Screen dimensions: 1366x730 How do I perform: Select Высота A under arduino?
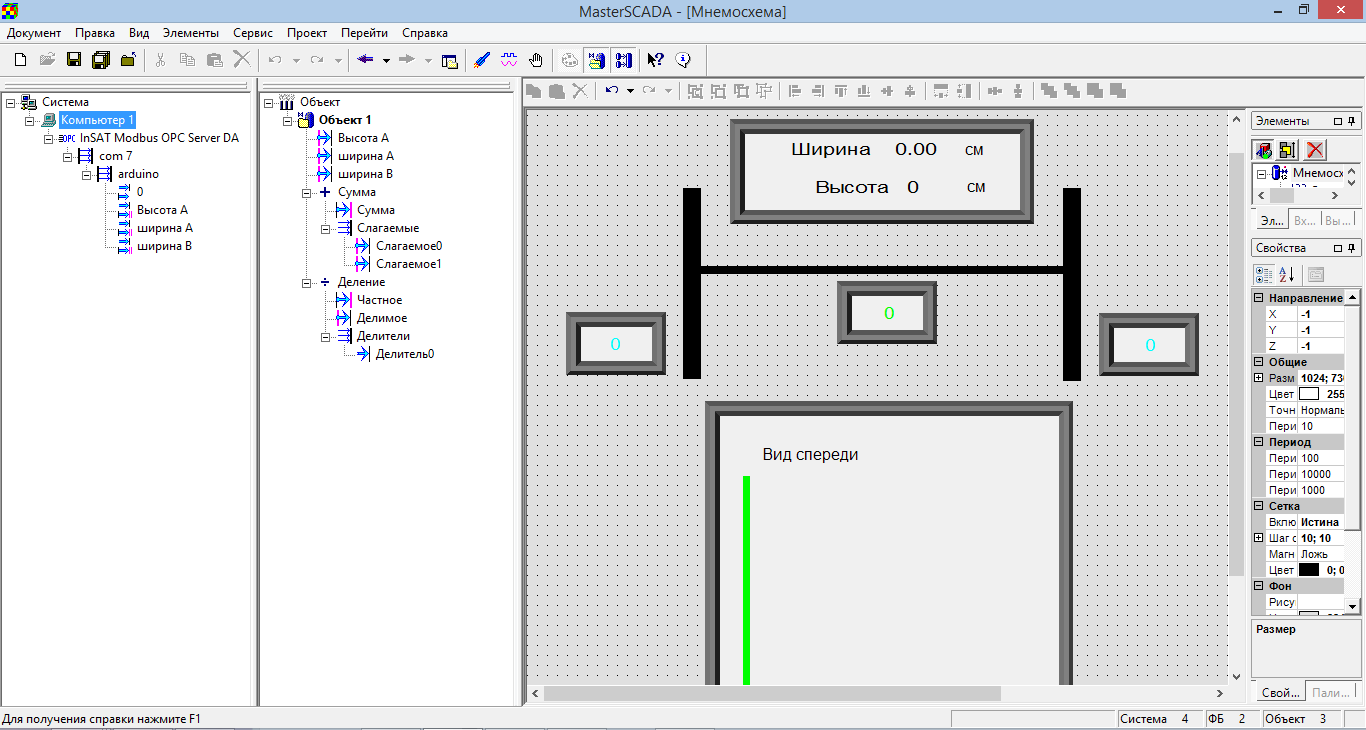coord(162,210)
